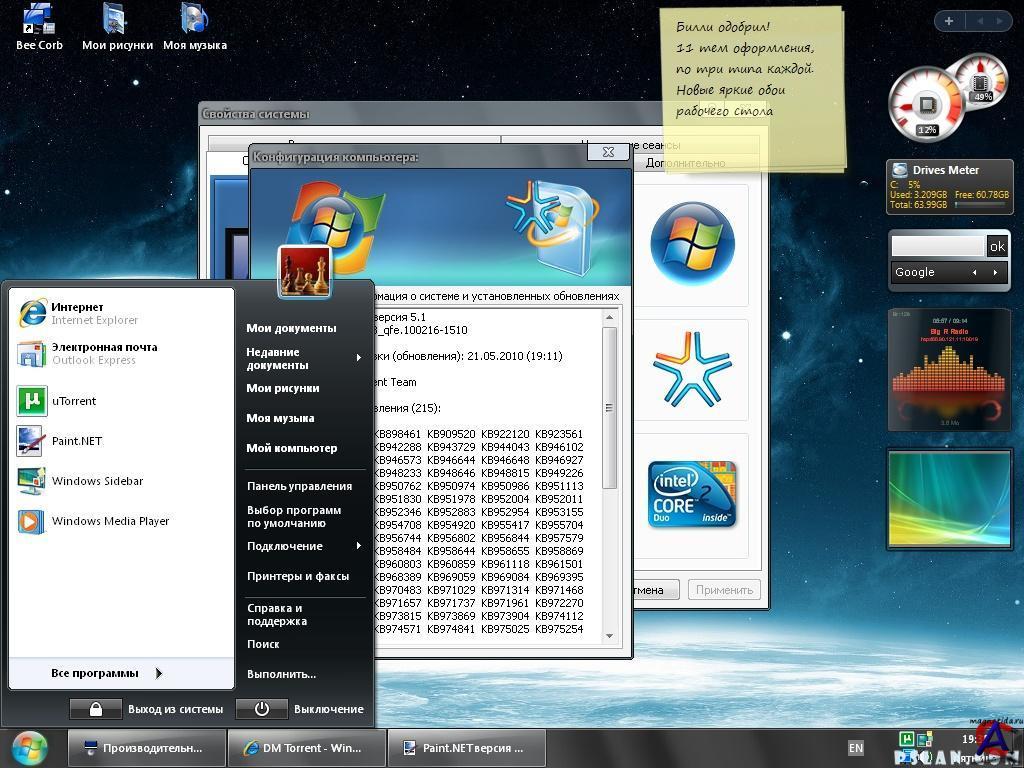
Task: Open uTorrent from the Start menu
Action: click(73, 401)
